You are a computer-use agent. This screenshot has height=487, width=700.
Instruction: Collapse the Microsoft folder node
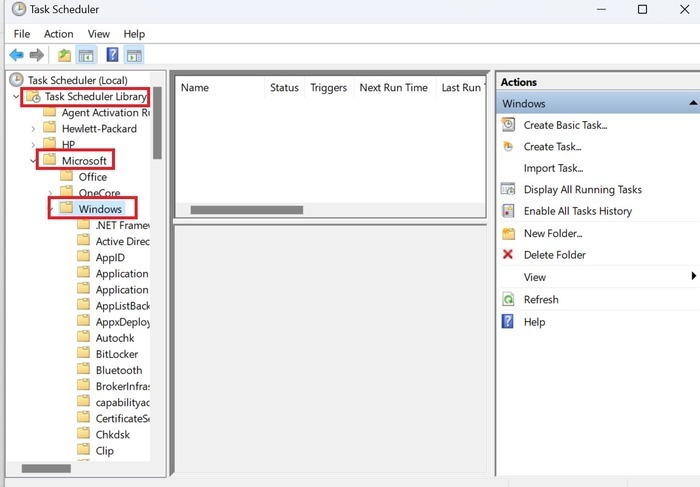pyautogui.click(x=33, y=161)
